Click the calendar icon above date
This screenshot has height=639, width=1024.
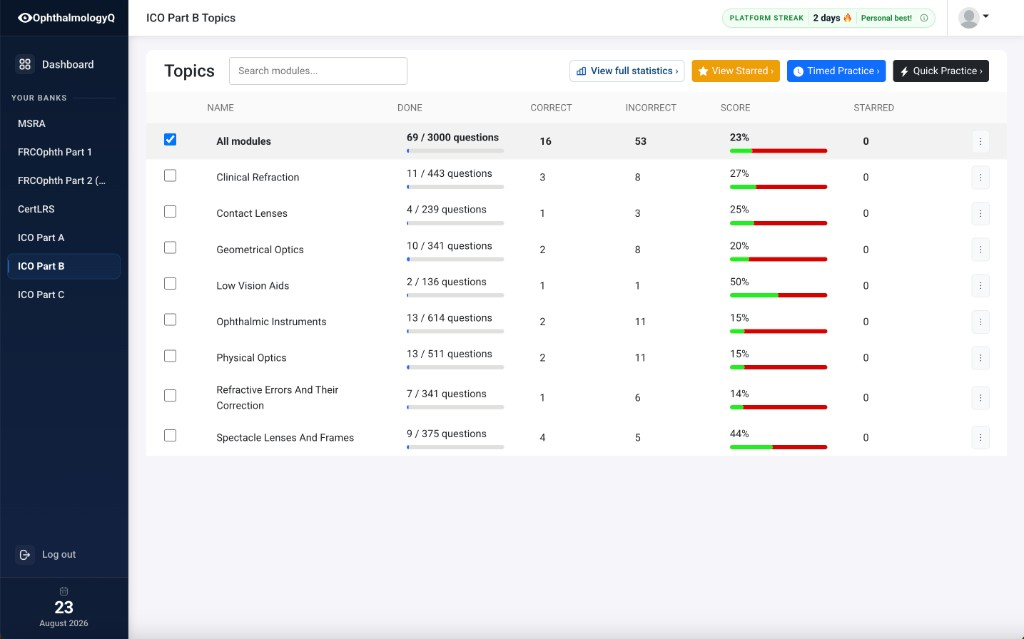[x=64, y=591]
